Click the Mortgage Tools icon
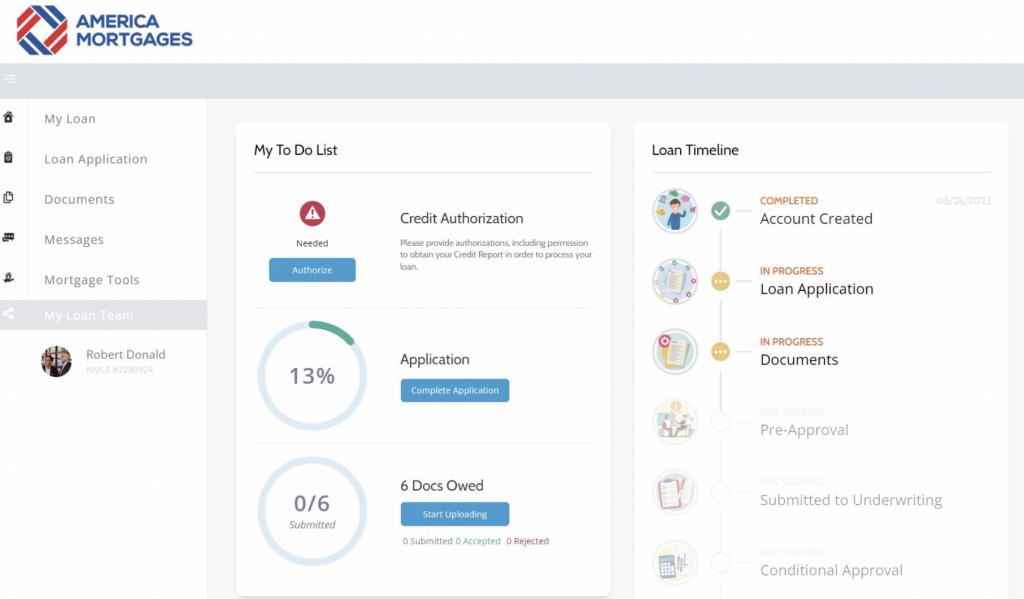This screenshot has height=599, width=1024. (x=9, y=278)
